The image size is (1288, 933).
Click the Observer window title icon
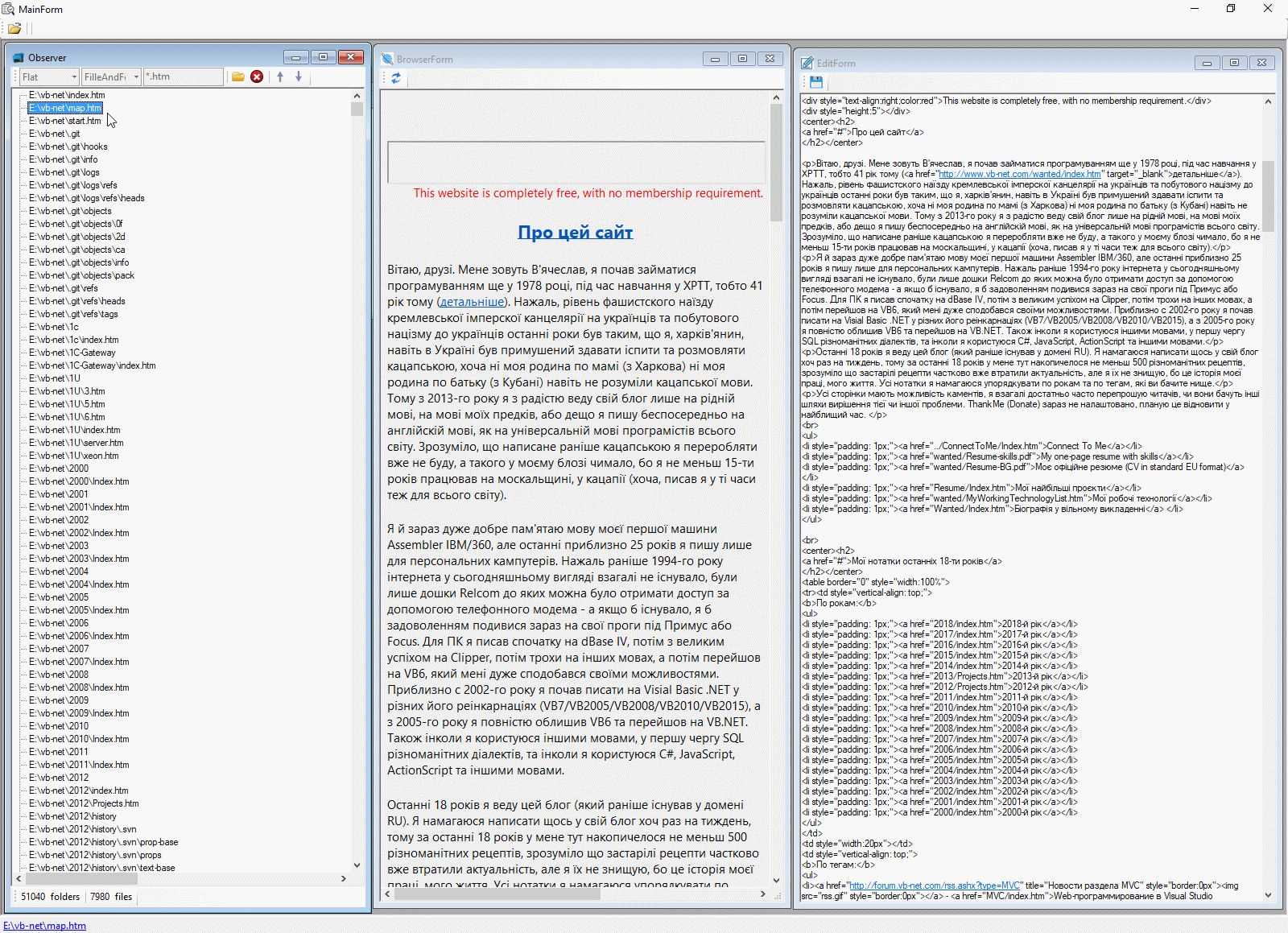[x=19, y=58]
